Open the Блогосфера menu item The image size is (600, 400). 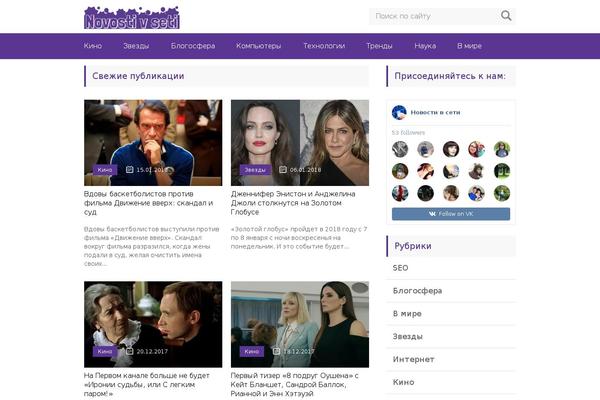(193, 46)
